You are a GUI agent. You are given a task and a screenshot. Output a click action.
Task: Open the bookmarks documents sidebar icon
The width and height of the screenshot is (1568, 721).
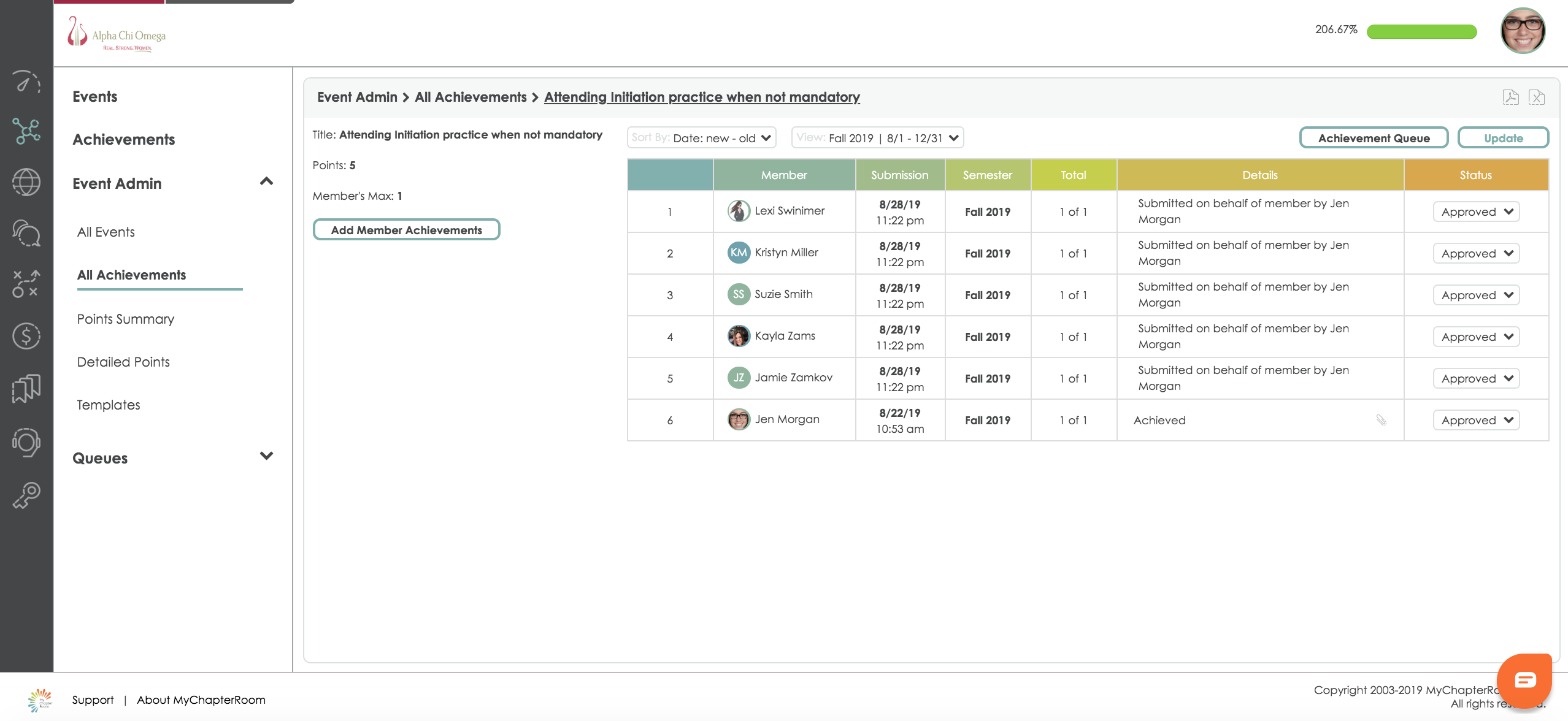pos(26,389)
